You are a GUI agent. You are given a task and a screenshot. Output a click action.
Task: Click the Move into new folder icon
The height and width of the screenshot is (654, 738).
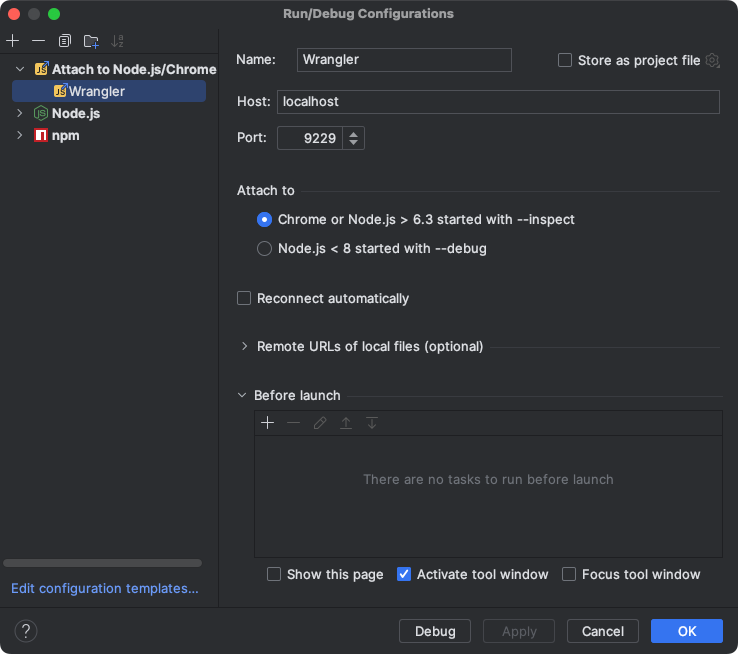[91, 41]
